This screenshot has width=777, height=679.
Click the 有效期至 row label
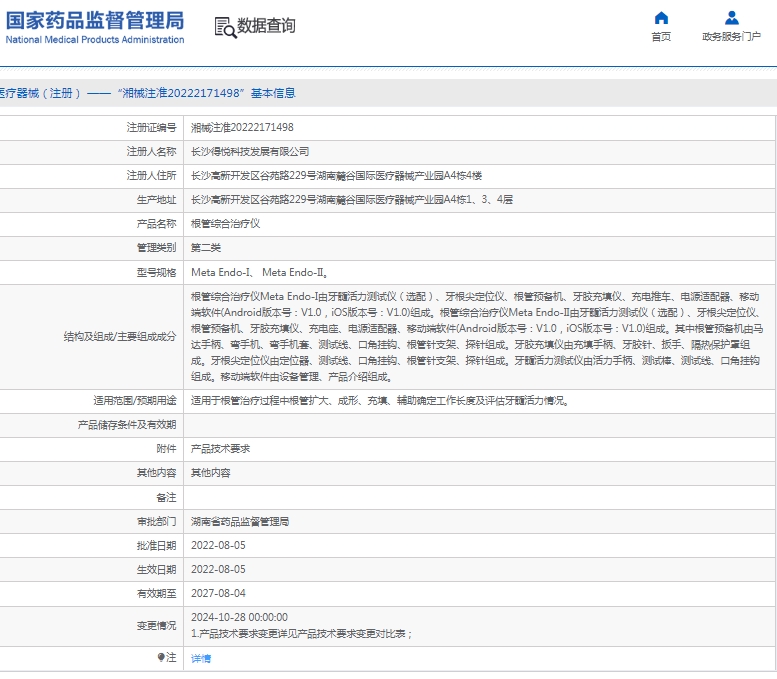click(156, 593)
